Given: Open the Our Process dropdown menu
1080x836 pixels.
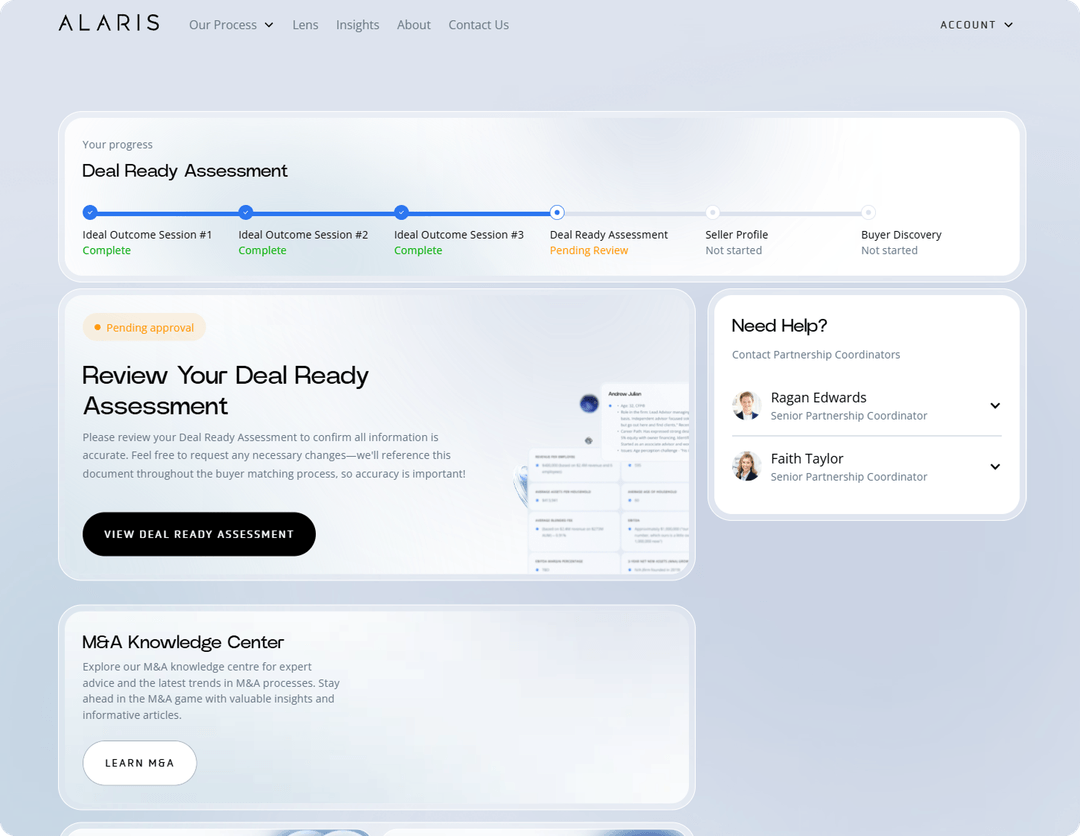Looking at the screenshot, I should [231, 25].
